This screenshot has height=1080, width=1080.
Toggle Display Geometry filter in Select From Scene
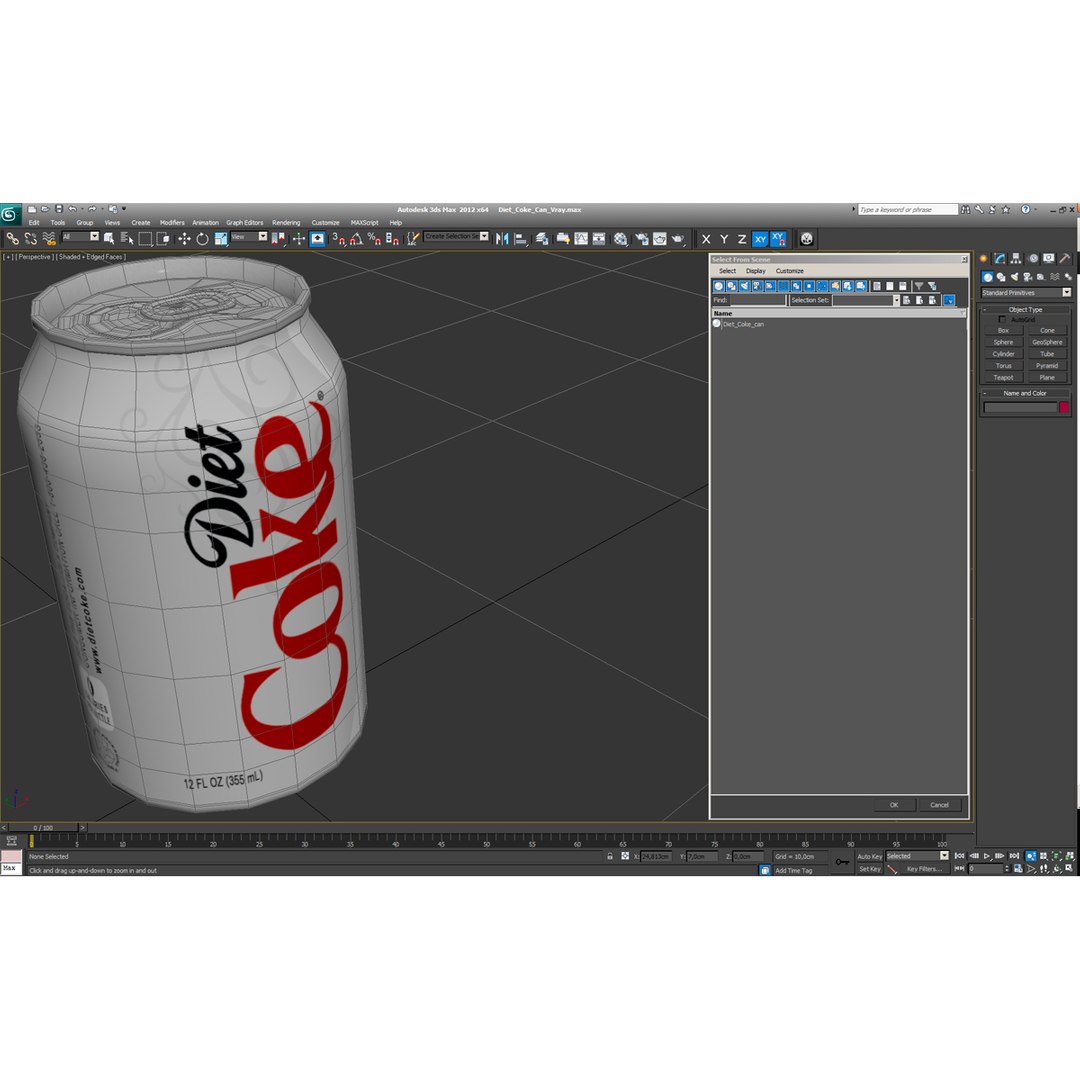click(x=718, y=286)
